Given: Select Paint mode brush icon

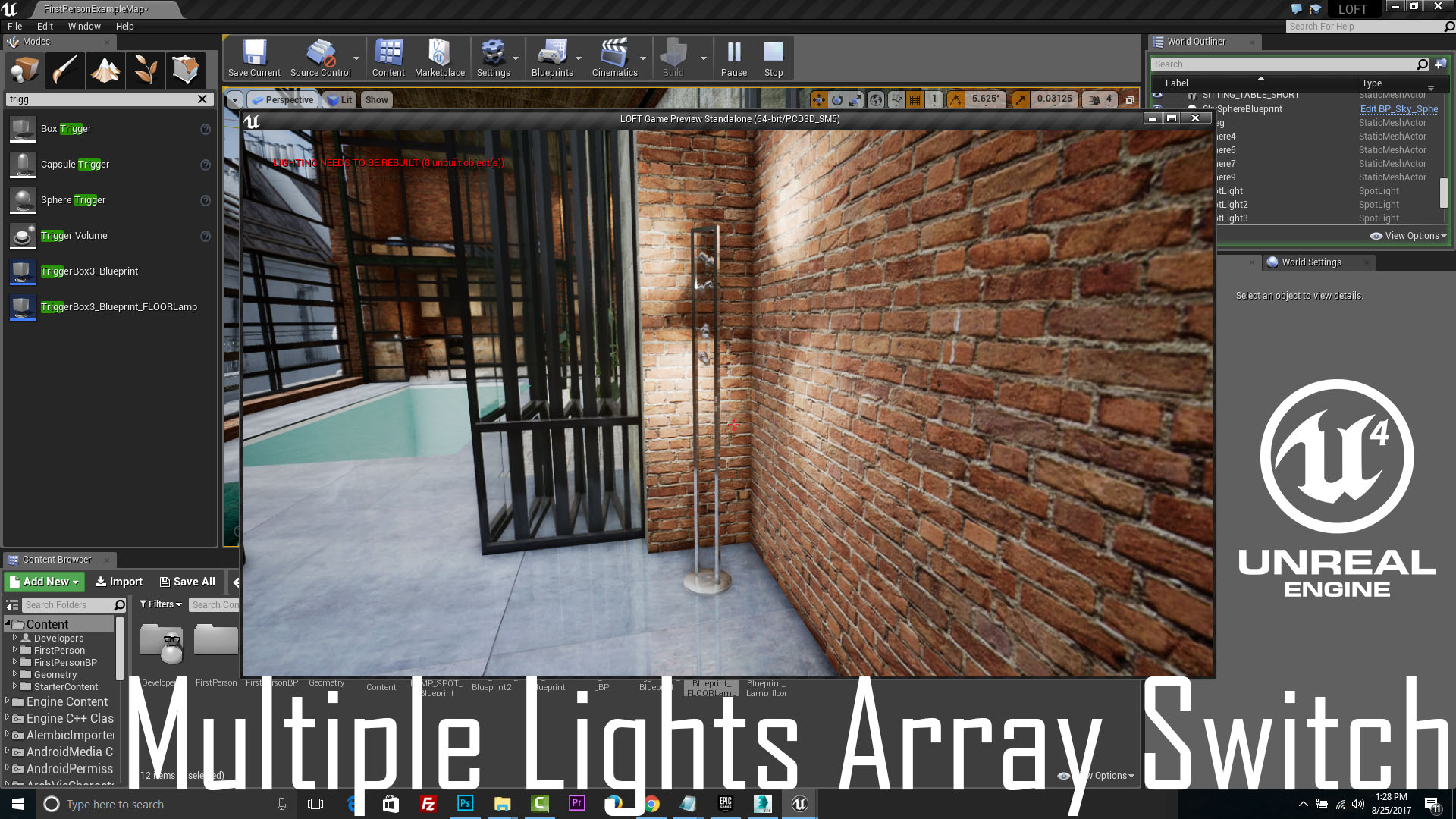Looking at the screenshot, I should click(x=65, y=71).
